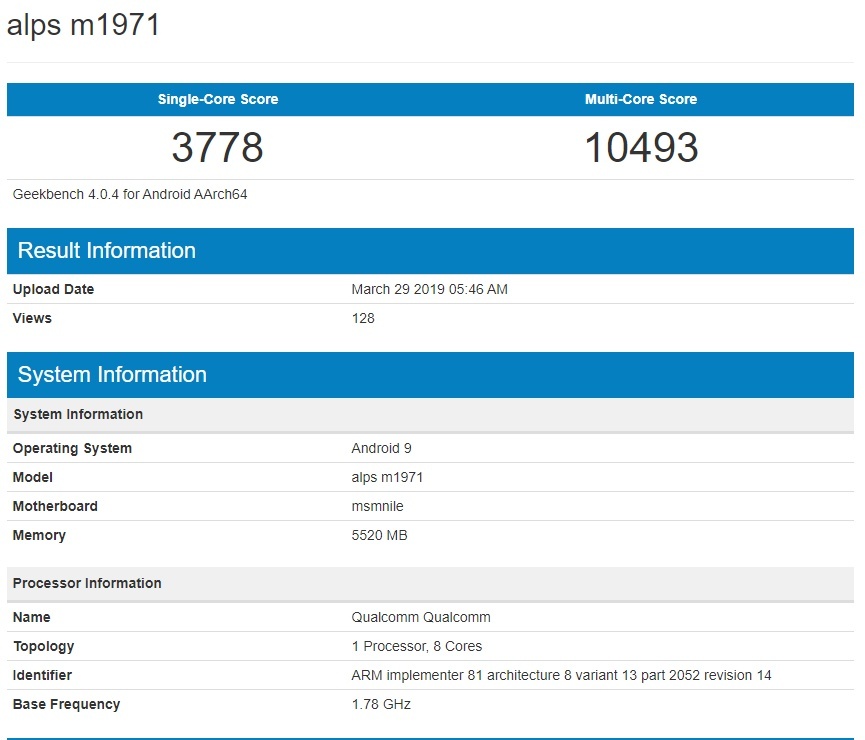
Task: Select the Views count of 128
Action: [364, 318]
